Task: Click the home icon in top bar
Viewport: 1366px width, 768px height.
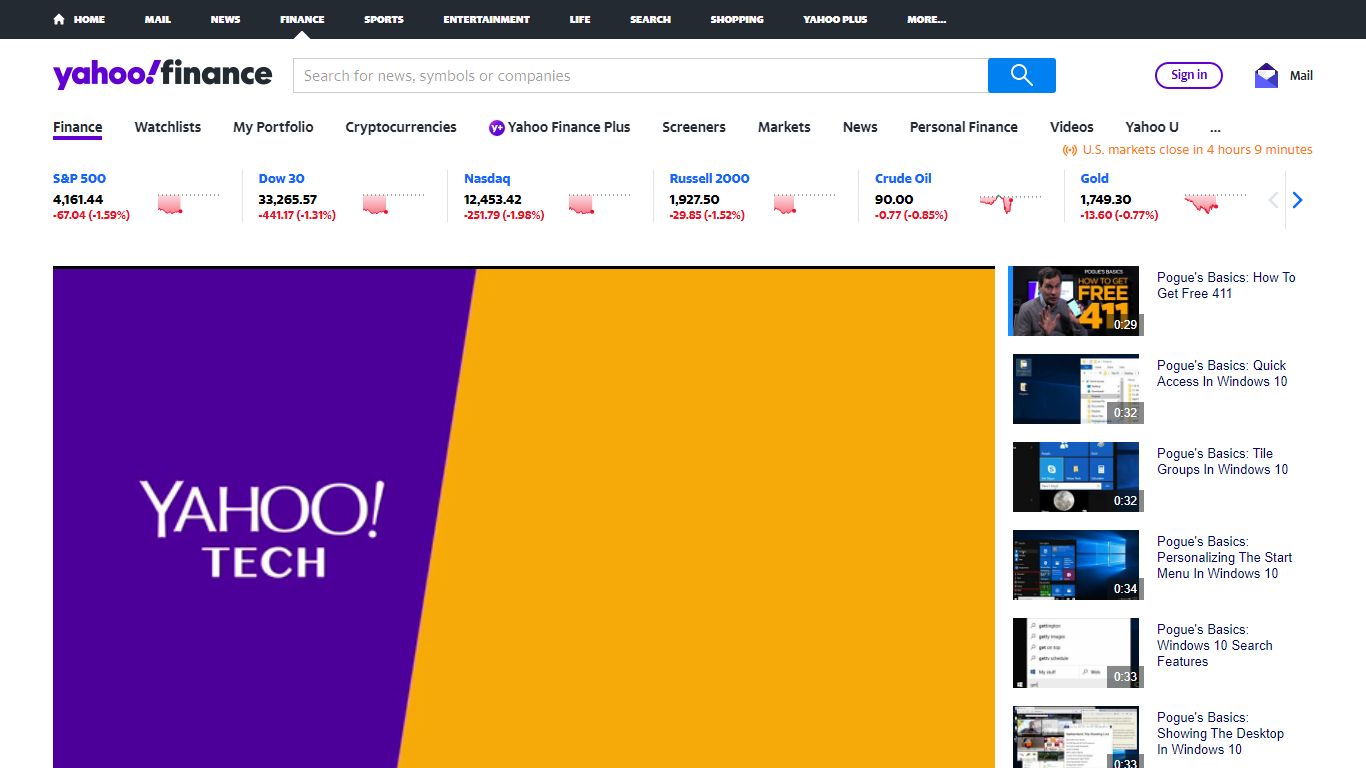Action: pos(59,19)
